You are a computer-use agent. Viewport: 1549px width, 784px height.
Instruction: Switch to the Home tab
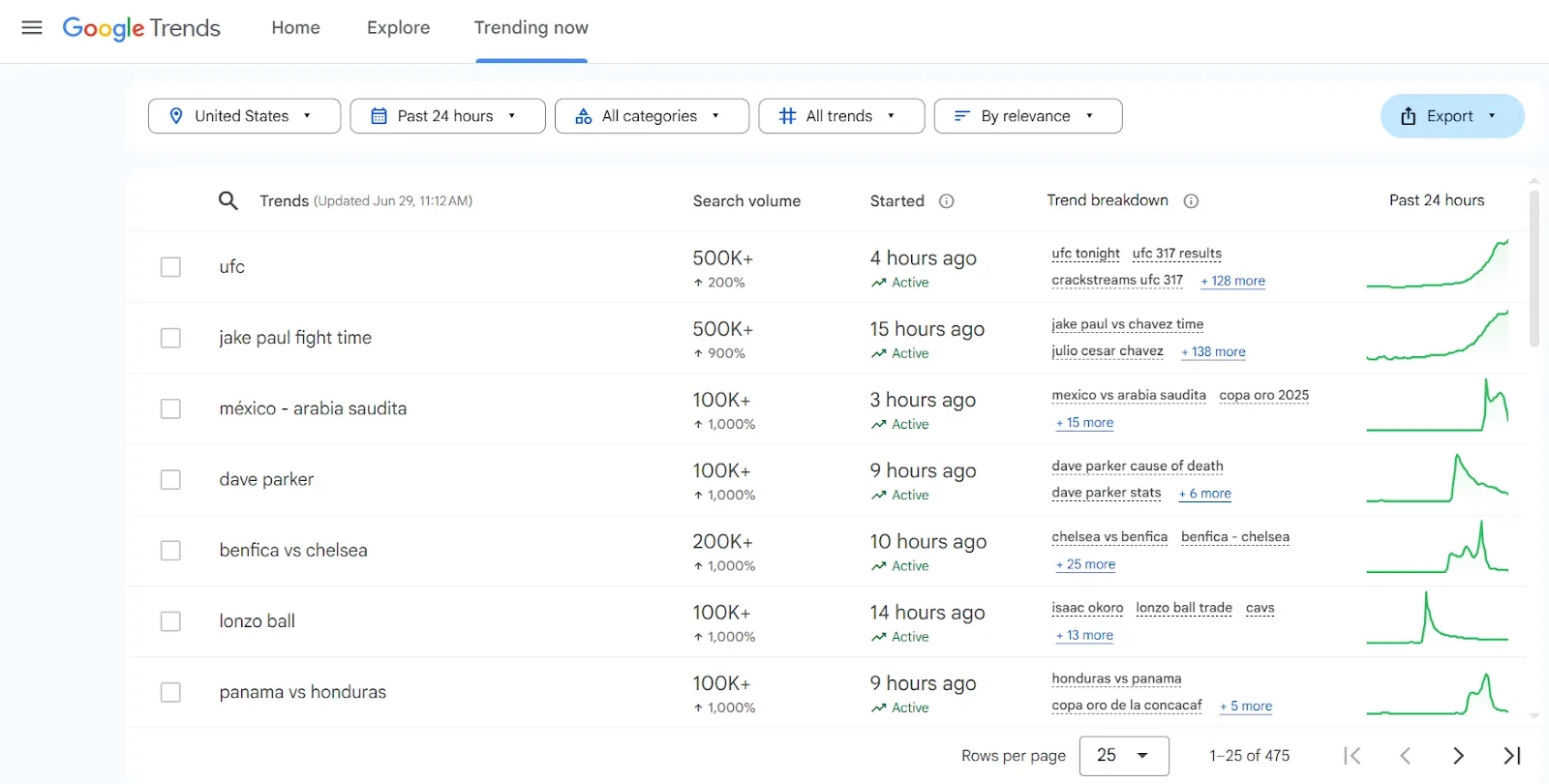pos(296,28)
